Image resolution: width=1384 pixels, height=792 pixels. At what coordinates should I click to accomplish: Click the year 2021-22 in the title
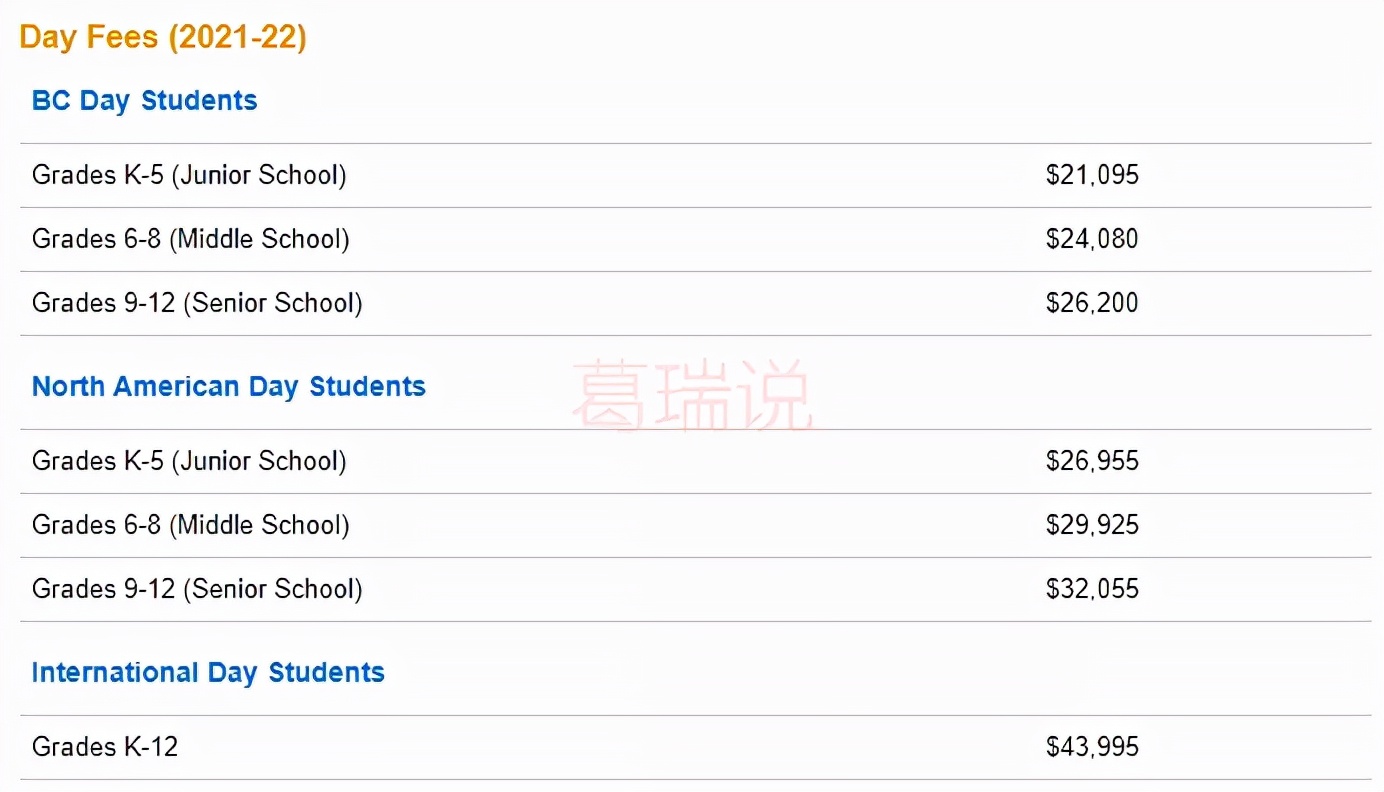point(237,38)
